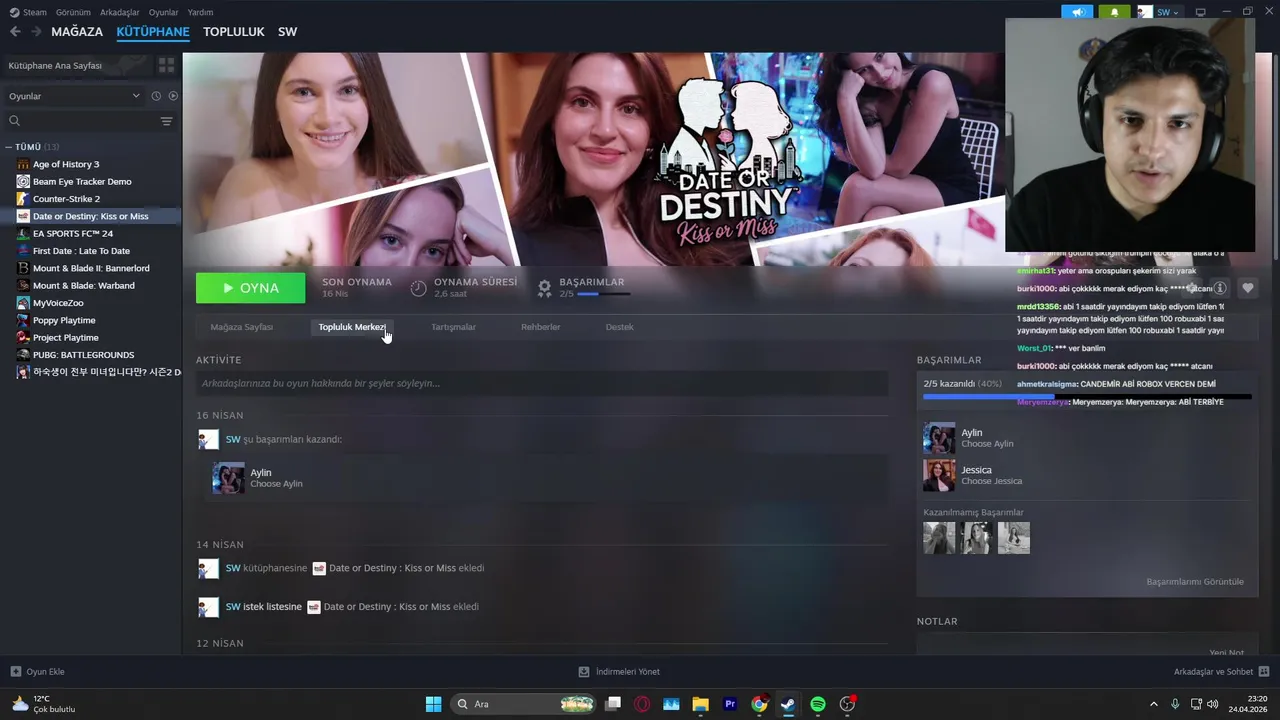This screenshot has width=1280, height=720.
Task: Select Counter-Strike 2 in library
Action: point(66,199)
